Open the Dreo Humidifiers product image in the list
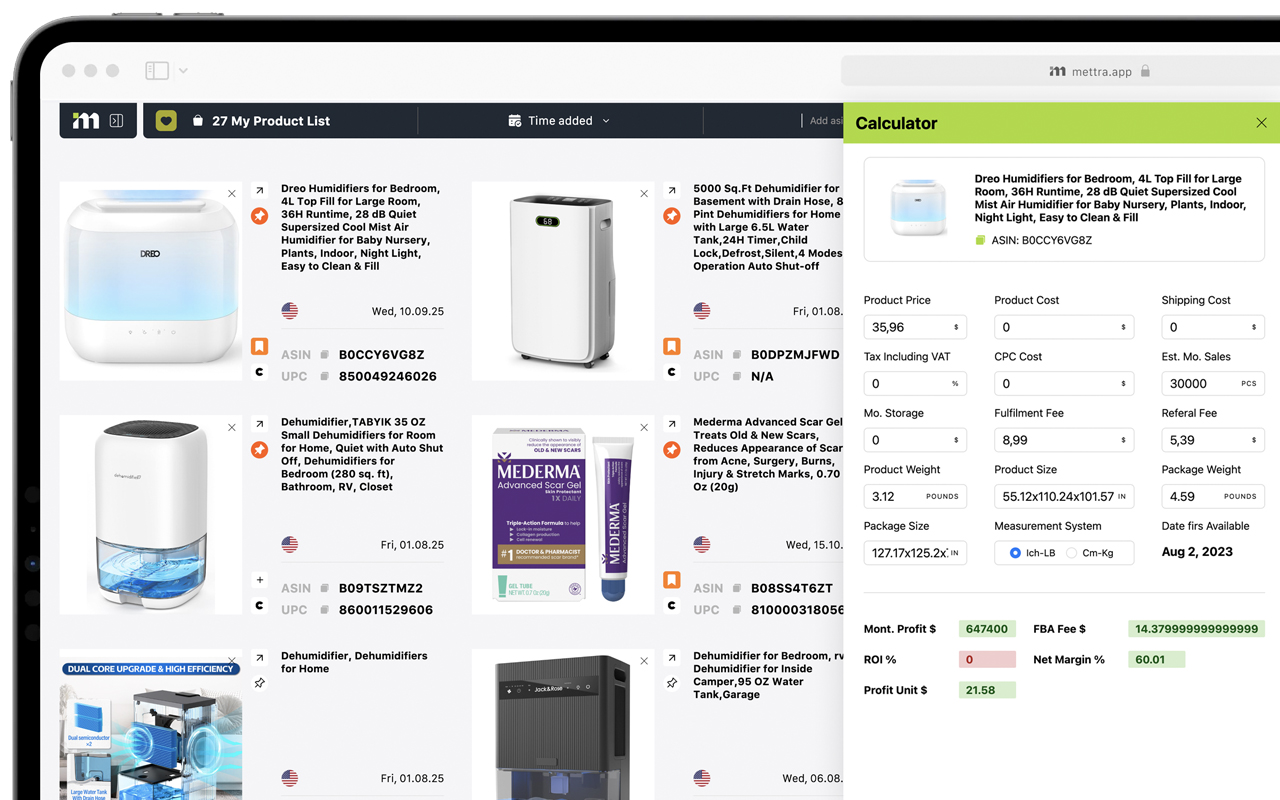 tap(151, 281)
